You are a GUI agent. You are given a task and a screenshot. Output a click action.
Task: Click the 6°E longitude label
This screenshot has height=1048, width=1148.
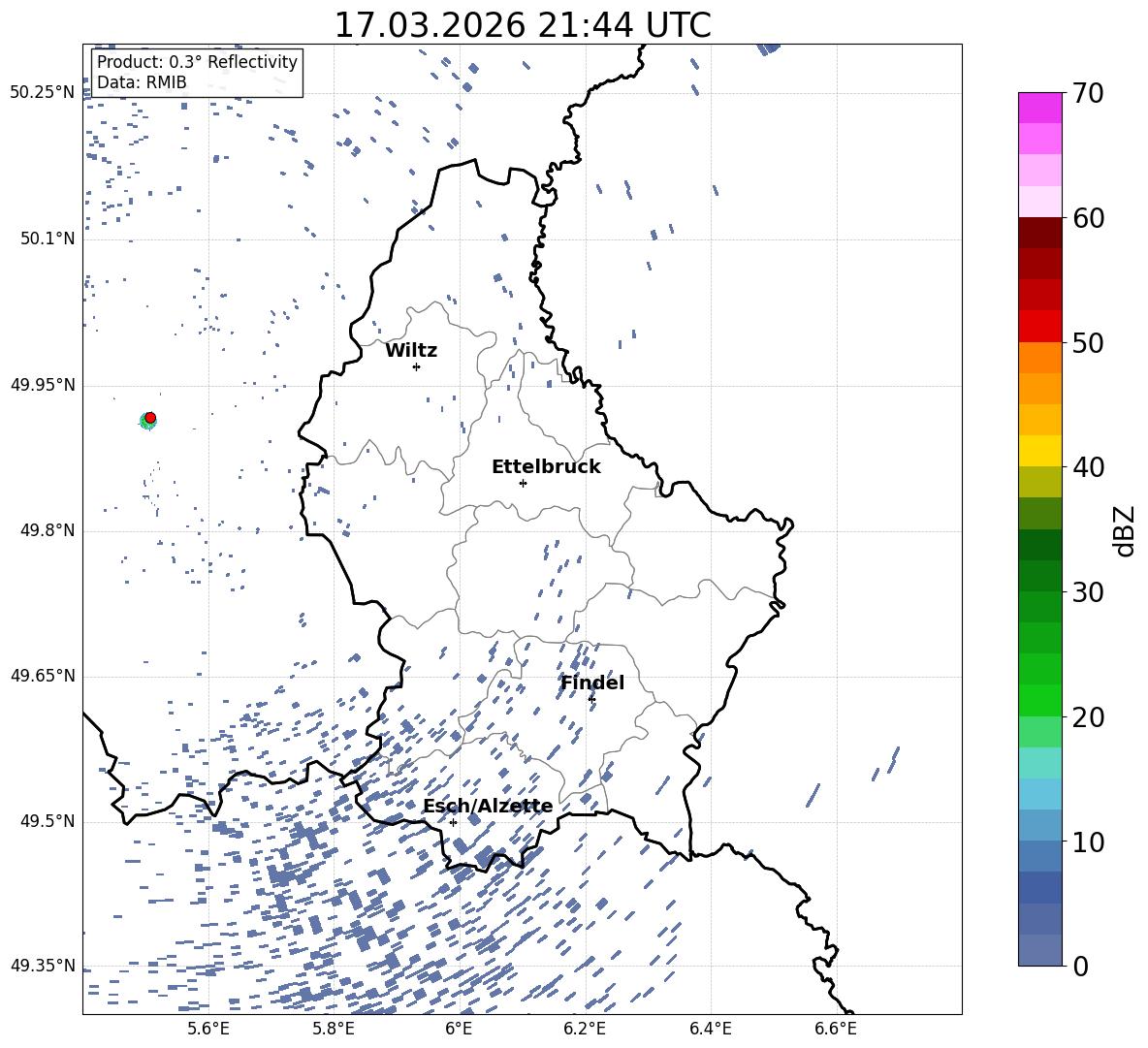click(459, 1029)
